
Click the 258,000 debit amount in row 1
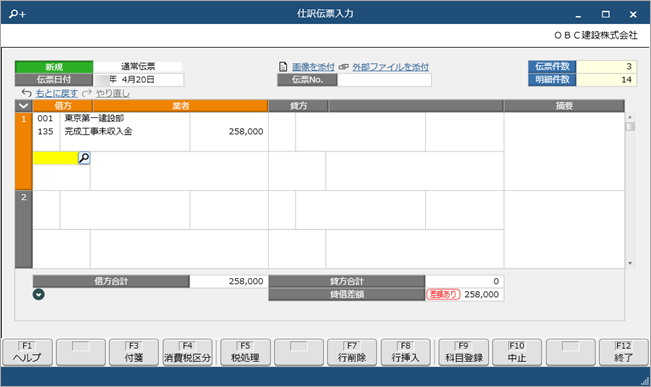[246, 132]
